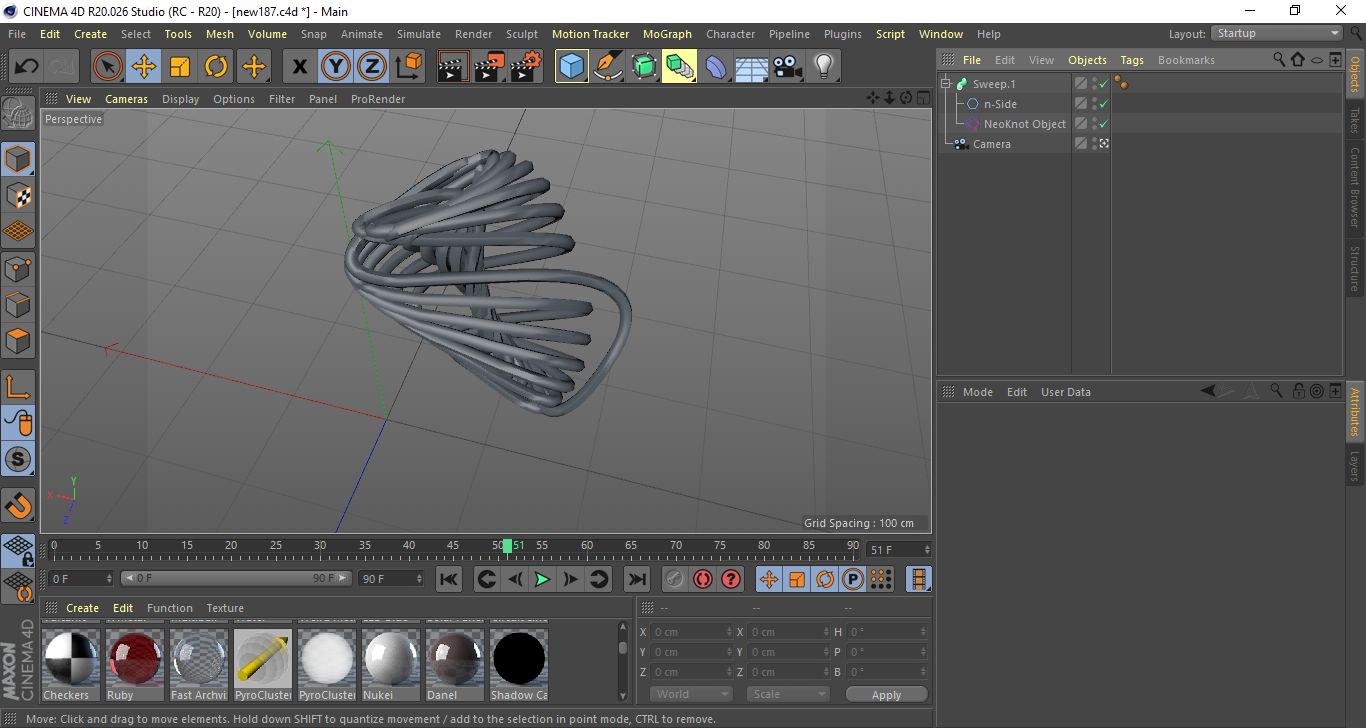1366x728 pixels.
Task: Toggle coordinate system icon
Action: pyautogui.click(x=408, y=67)
